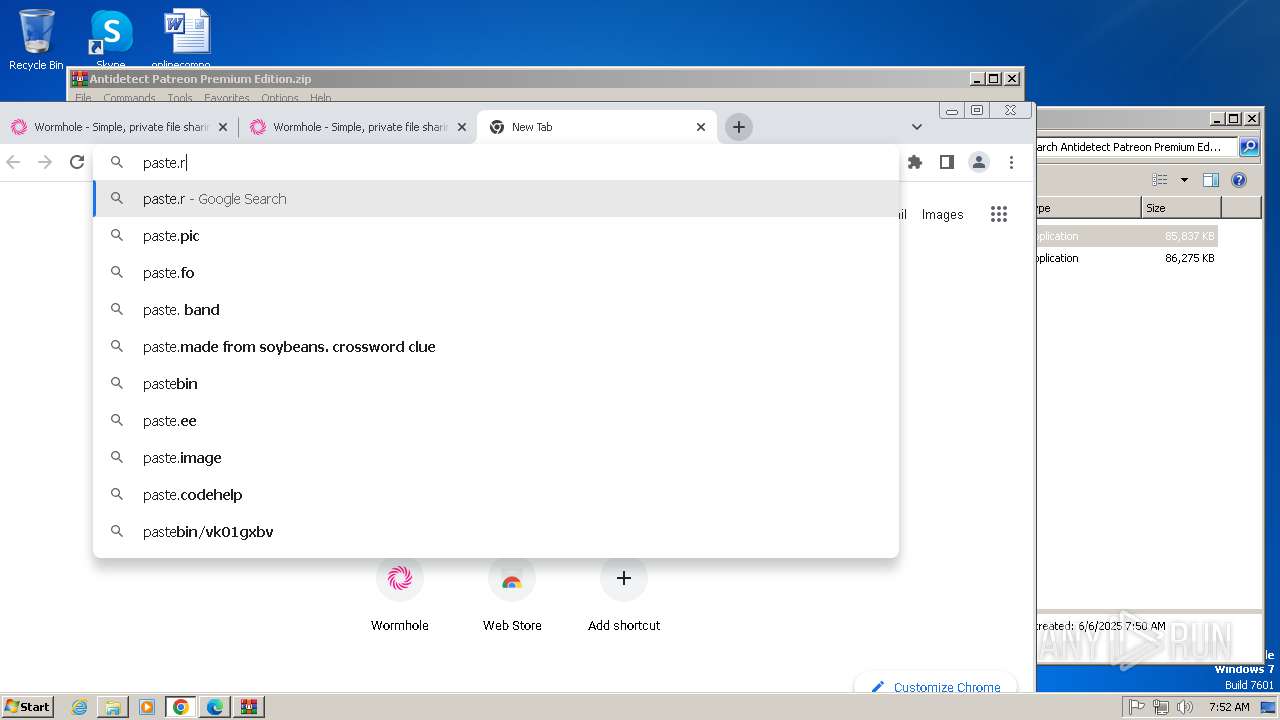1280x720 pixels.
Task: Select the 85,837 KB application row
Action: pos(1127,236)
